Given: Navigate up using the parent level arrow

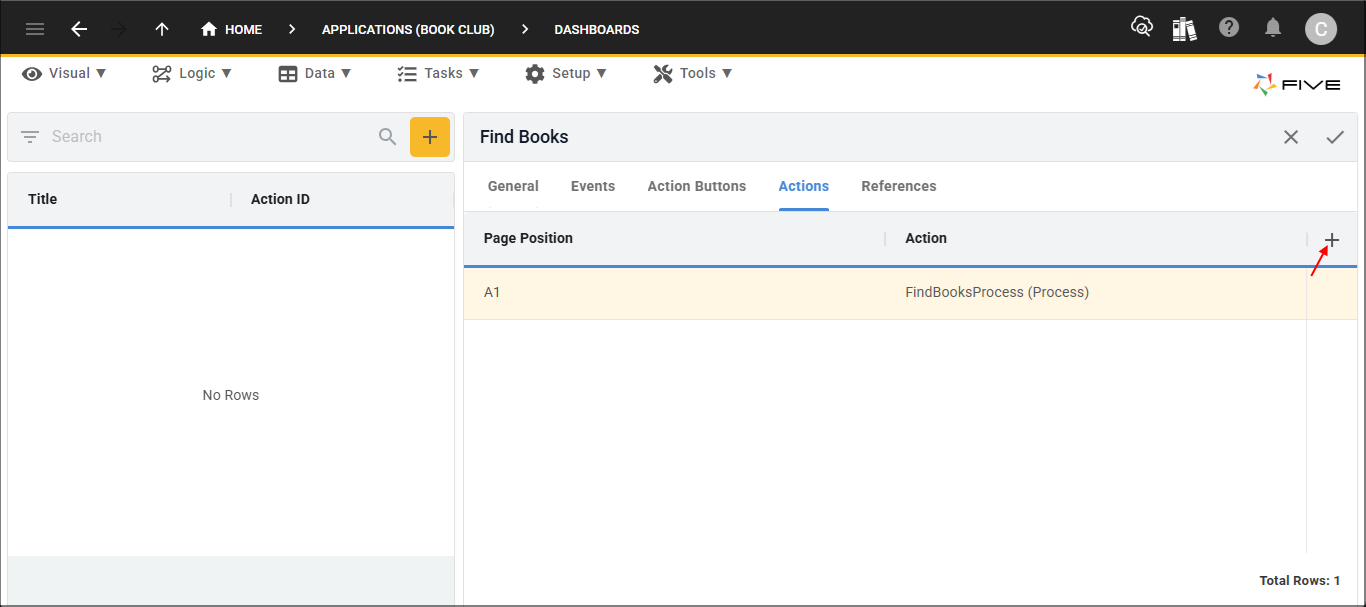Looking at the screenshot, I should point(161,28).
